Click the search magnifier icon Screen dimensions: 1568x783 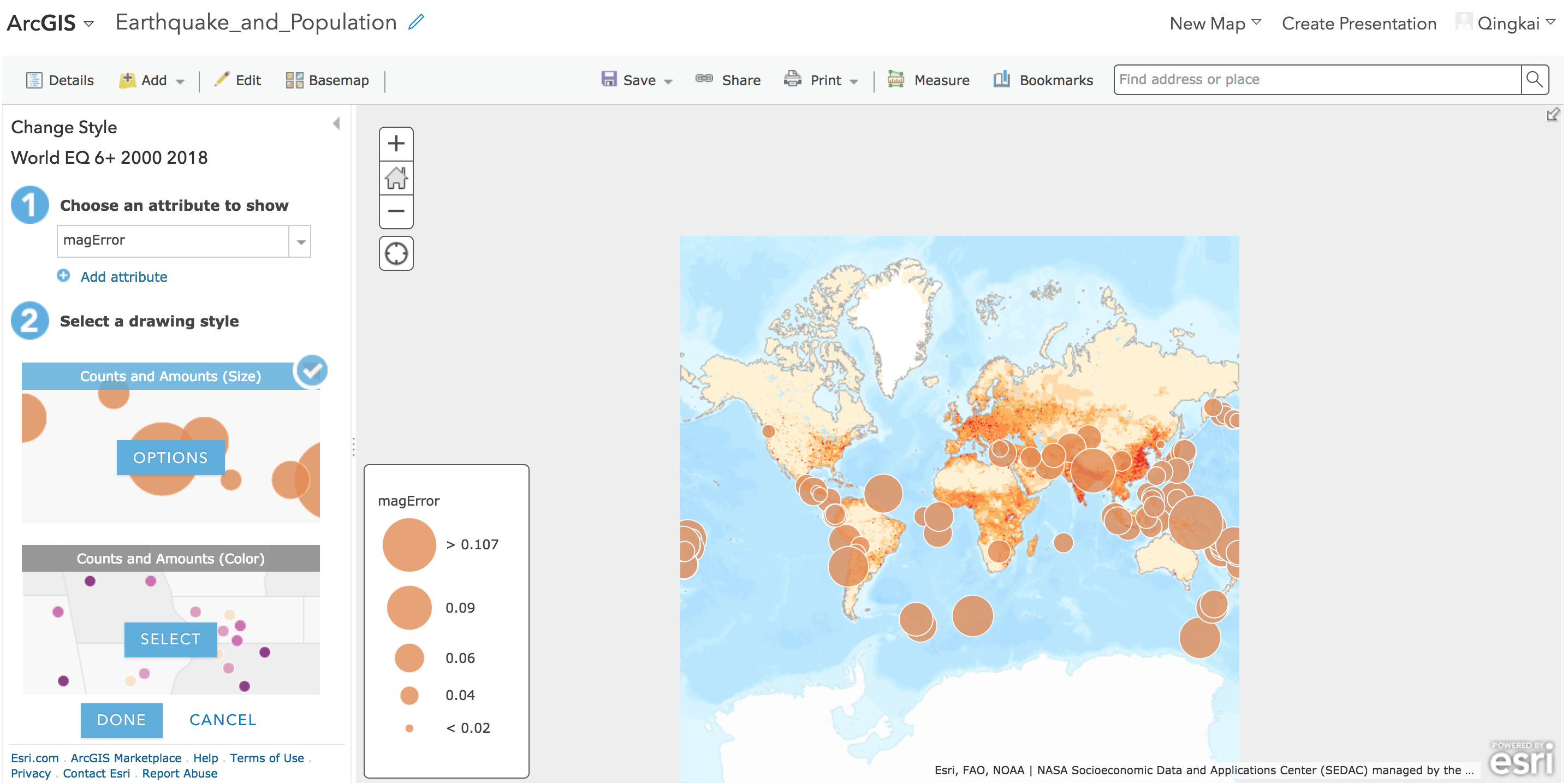tap(1534, 80)
